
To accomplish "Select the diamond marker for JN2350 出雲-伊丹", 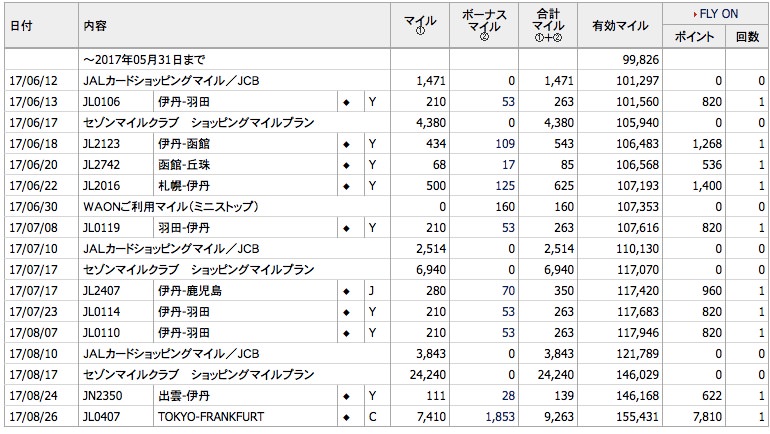I will (345, 396).
